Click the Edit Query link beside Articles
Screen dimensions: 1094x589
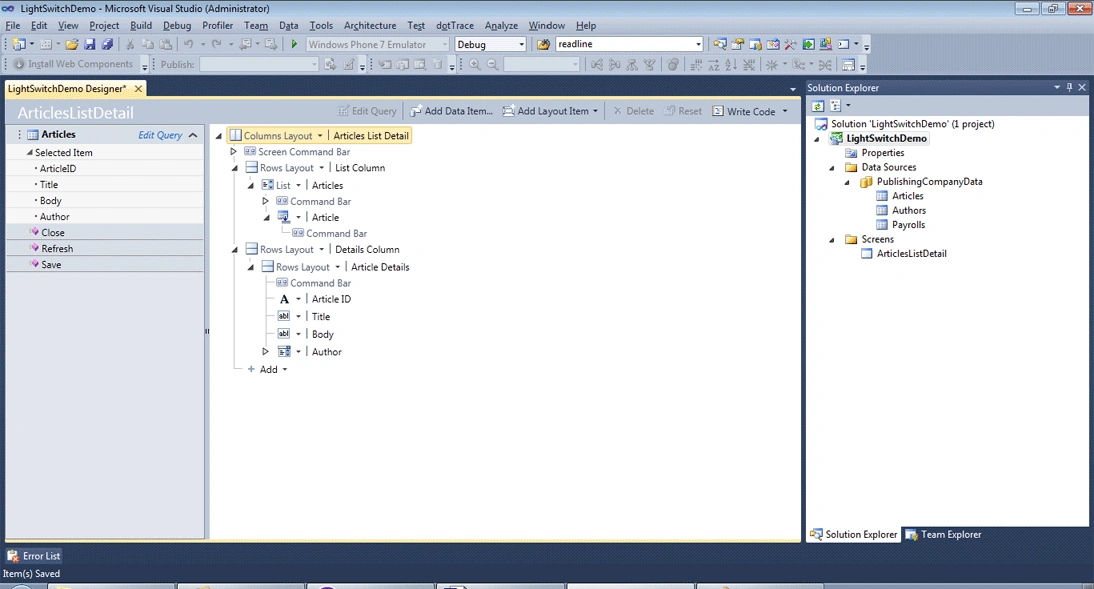click(160, 135)
